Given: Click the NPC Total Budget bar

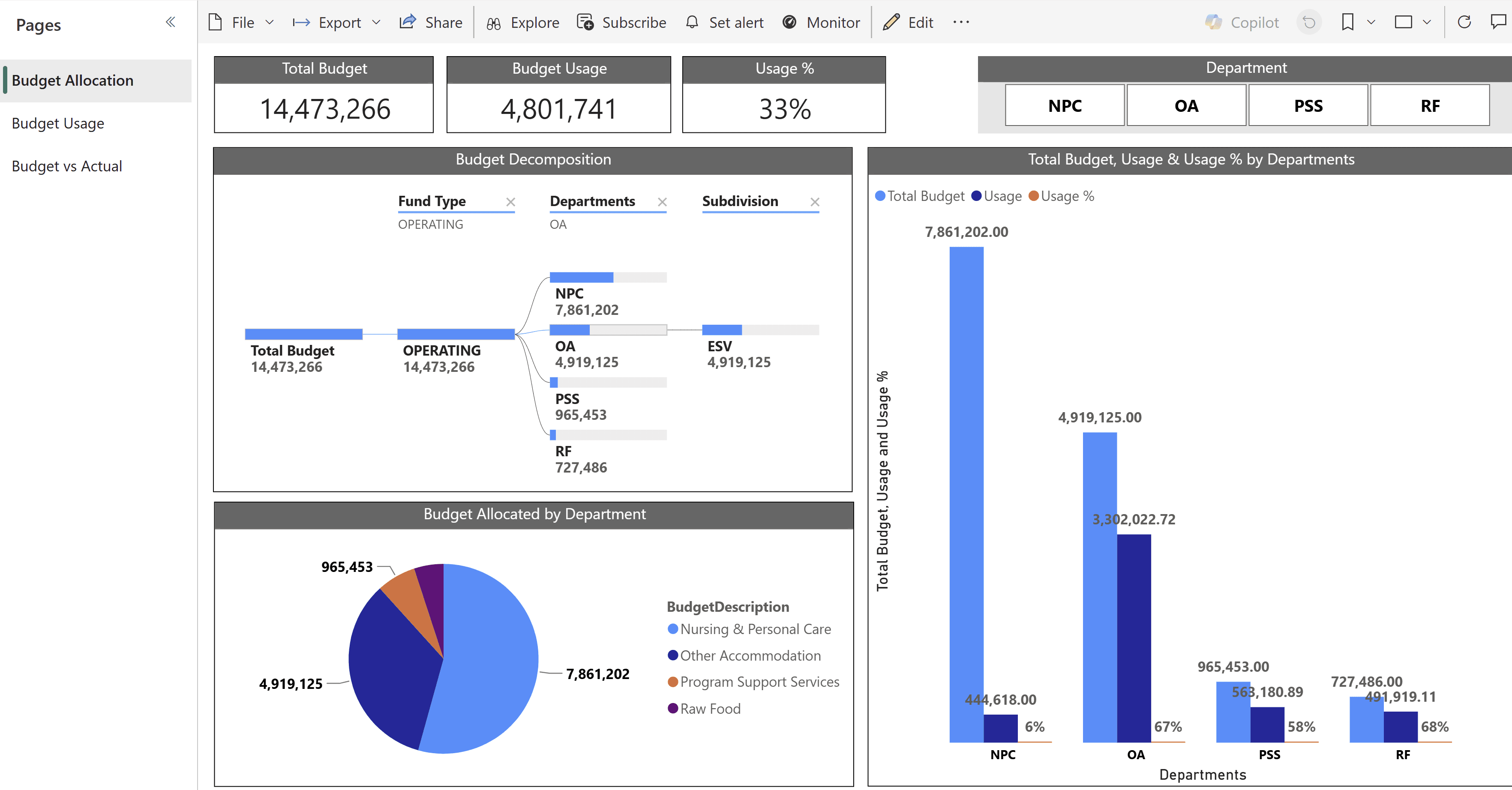Looking at the screenshot, I should (966, 494).
